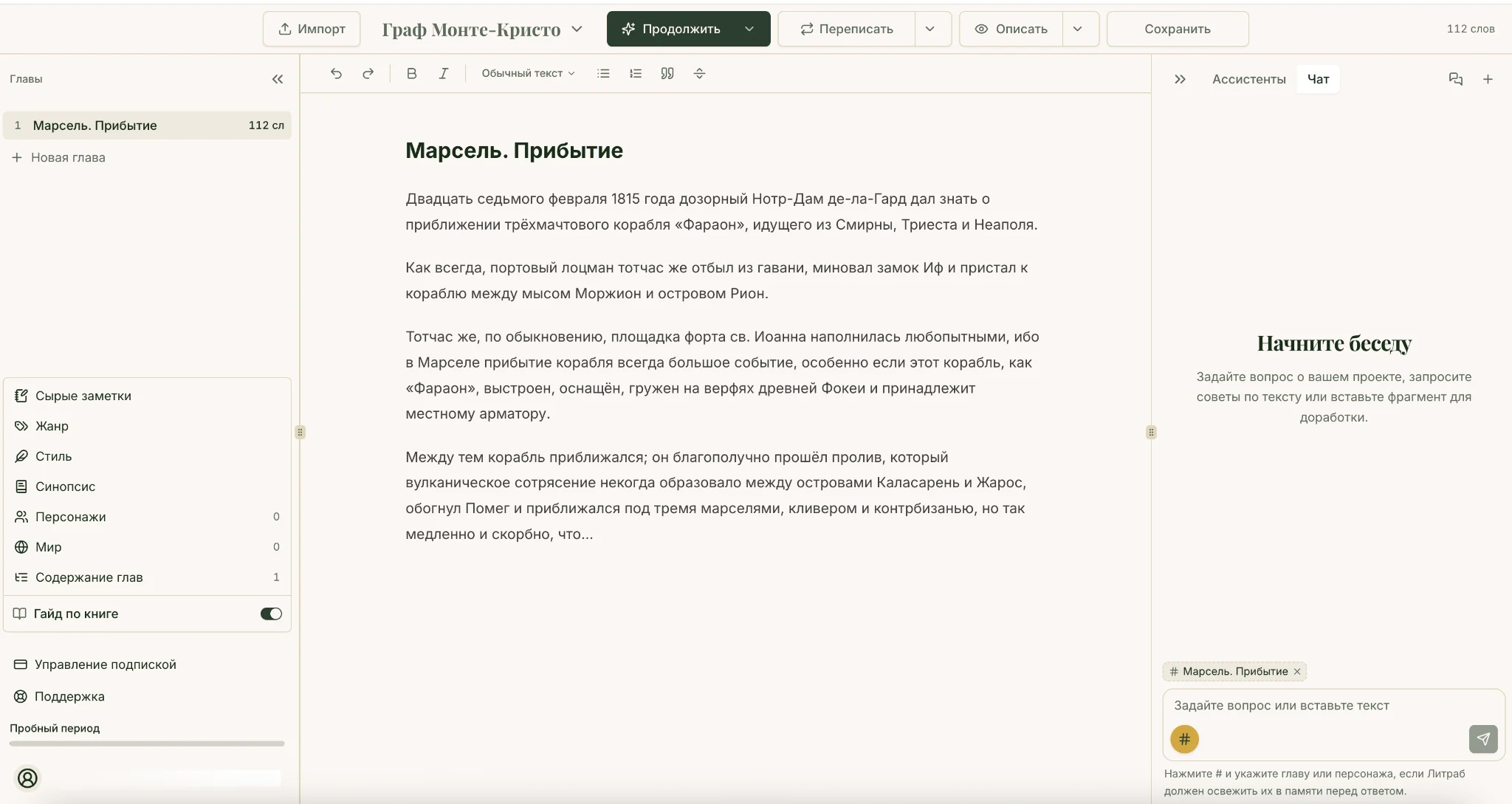Select chapter 1 Марсель. Прибытие
This screenshot has width=1512, height=804.
tap(147, 126)
